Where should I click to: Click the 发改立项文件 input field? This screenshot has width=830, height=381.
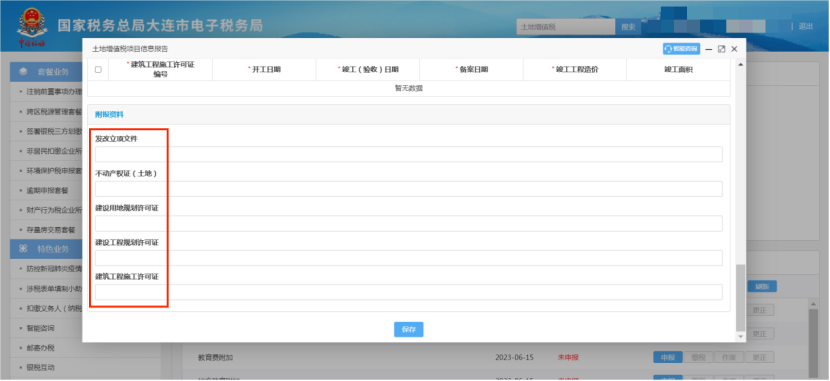409,154
